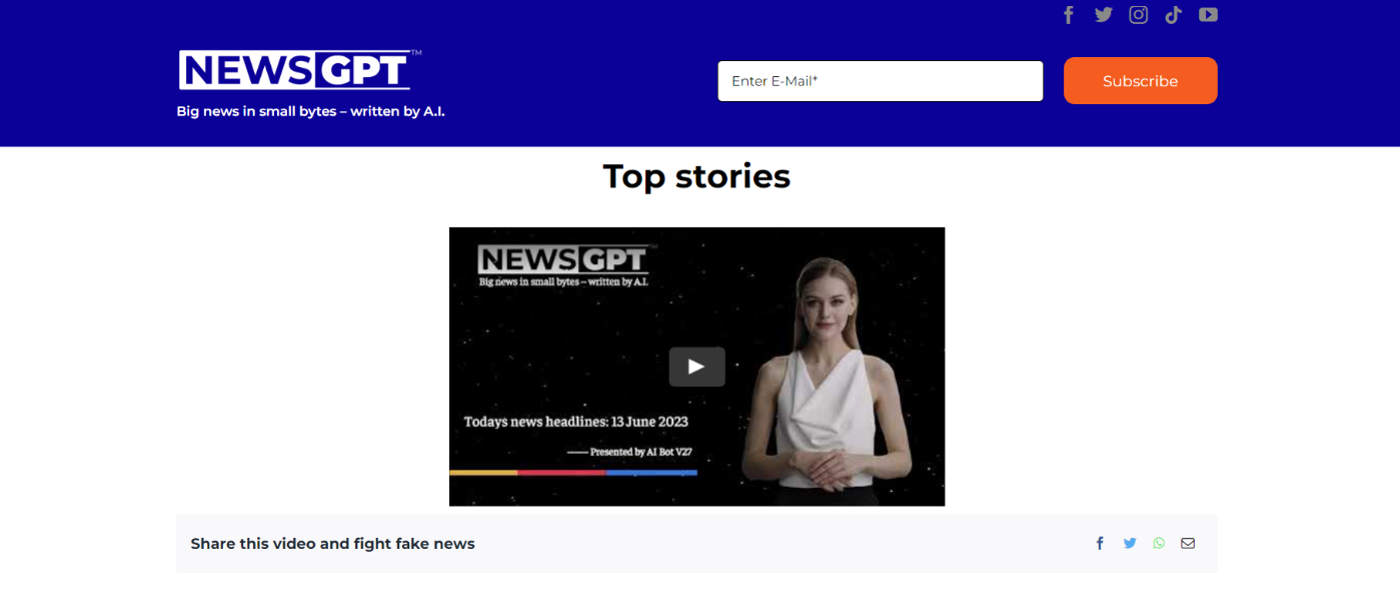
Task: Open the Facebook page from header
Action: pos(1069,15)
